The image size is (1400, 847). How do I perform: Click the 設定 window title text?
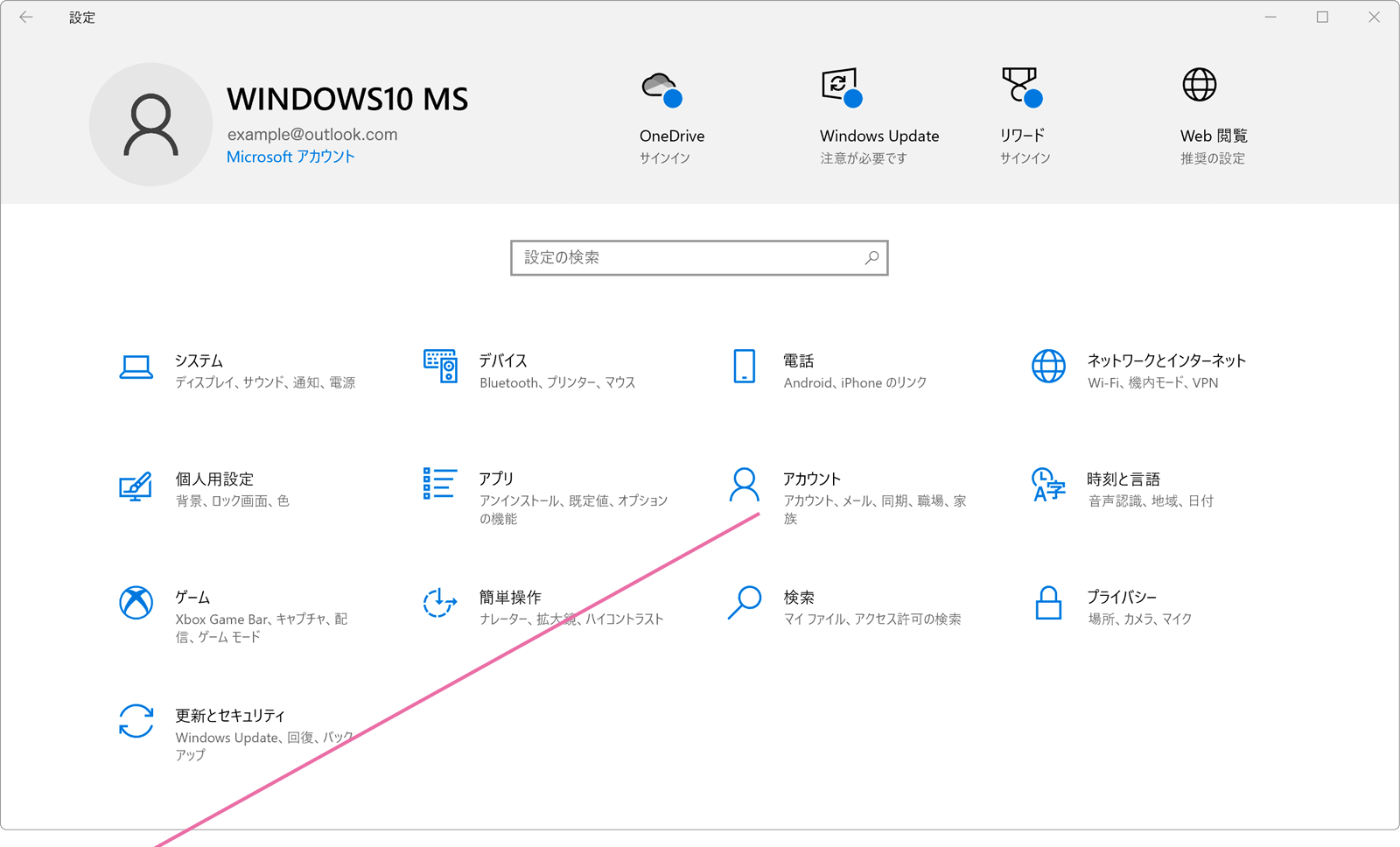click(x=82, y=17)
